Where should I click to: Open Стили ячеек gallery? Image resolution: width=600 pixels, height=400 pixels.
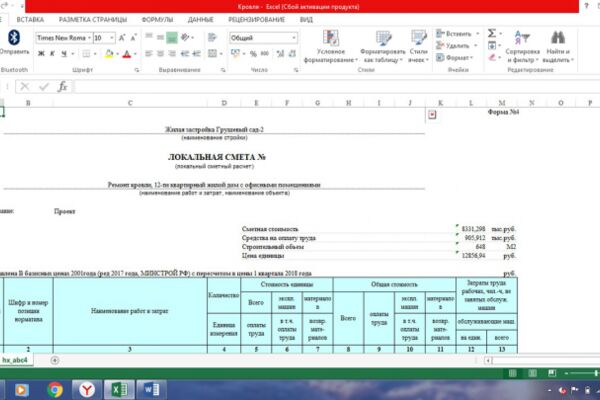(x=418, y=46)
